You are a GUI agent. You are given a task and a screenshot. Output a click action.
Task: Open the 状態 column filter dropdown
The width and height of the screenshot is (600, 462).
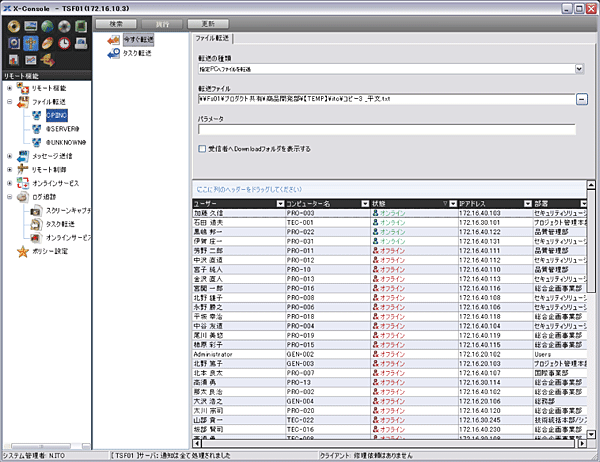tap(452, 204)
